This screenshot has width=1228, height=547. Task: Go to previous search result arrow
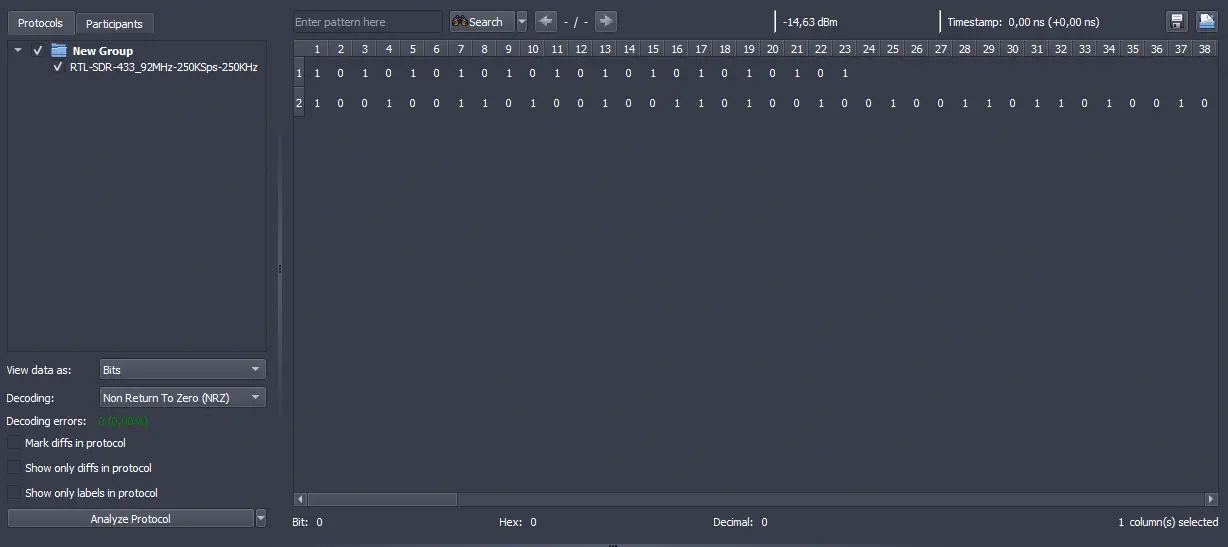click(x=546, y=22)
